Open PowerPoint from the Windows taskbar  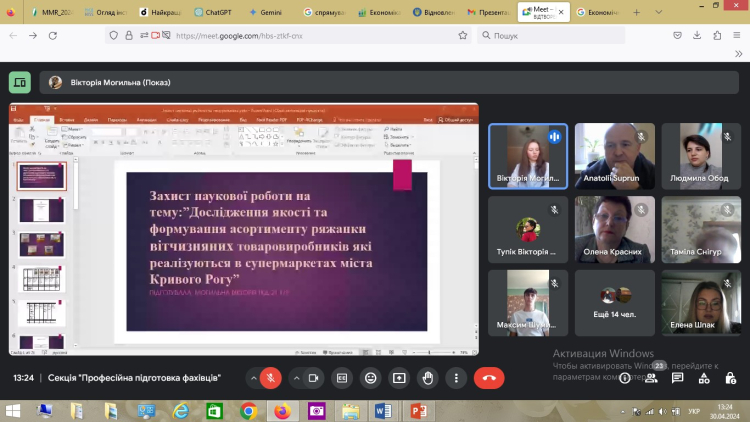pyautogui.click(x=419, y=410)
